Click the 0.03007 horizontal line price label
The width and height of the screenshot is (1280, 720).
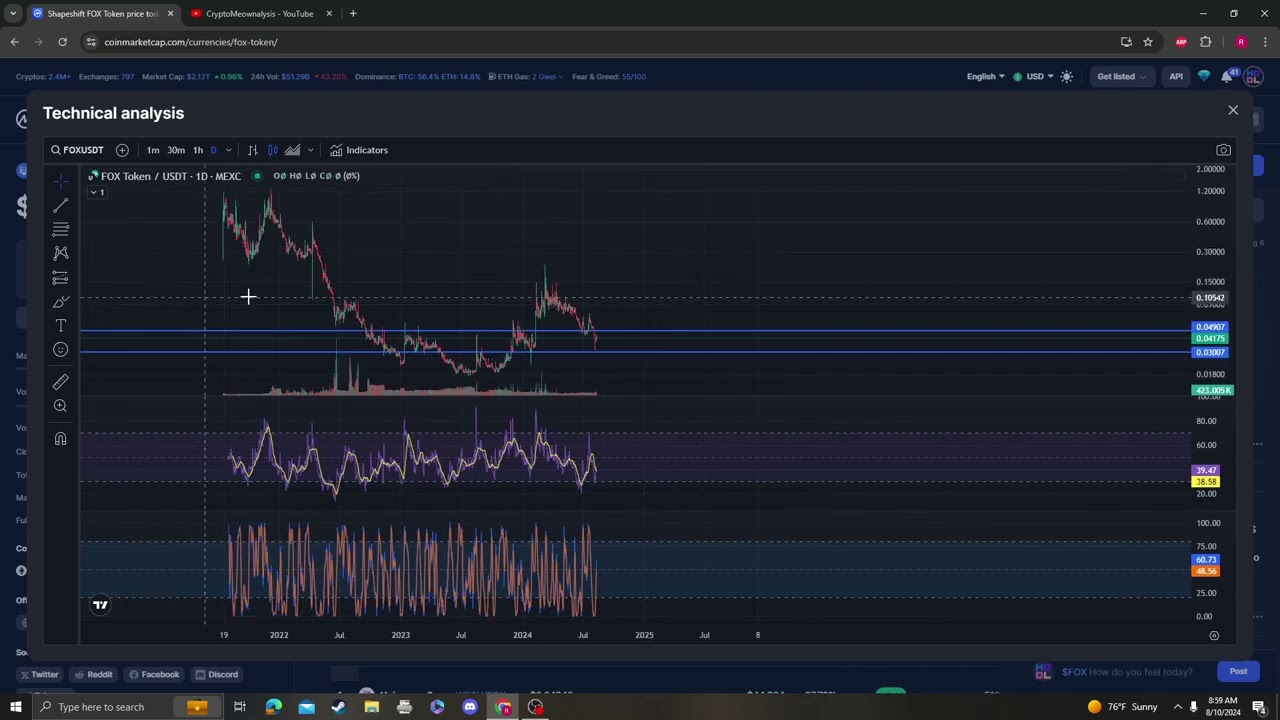click(x=1210, y=352)
